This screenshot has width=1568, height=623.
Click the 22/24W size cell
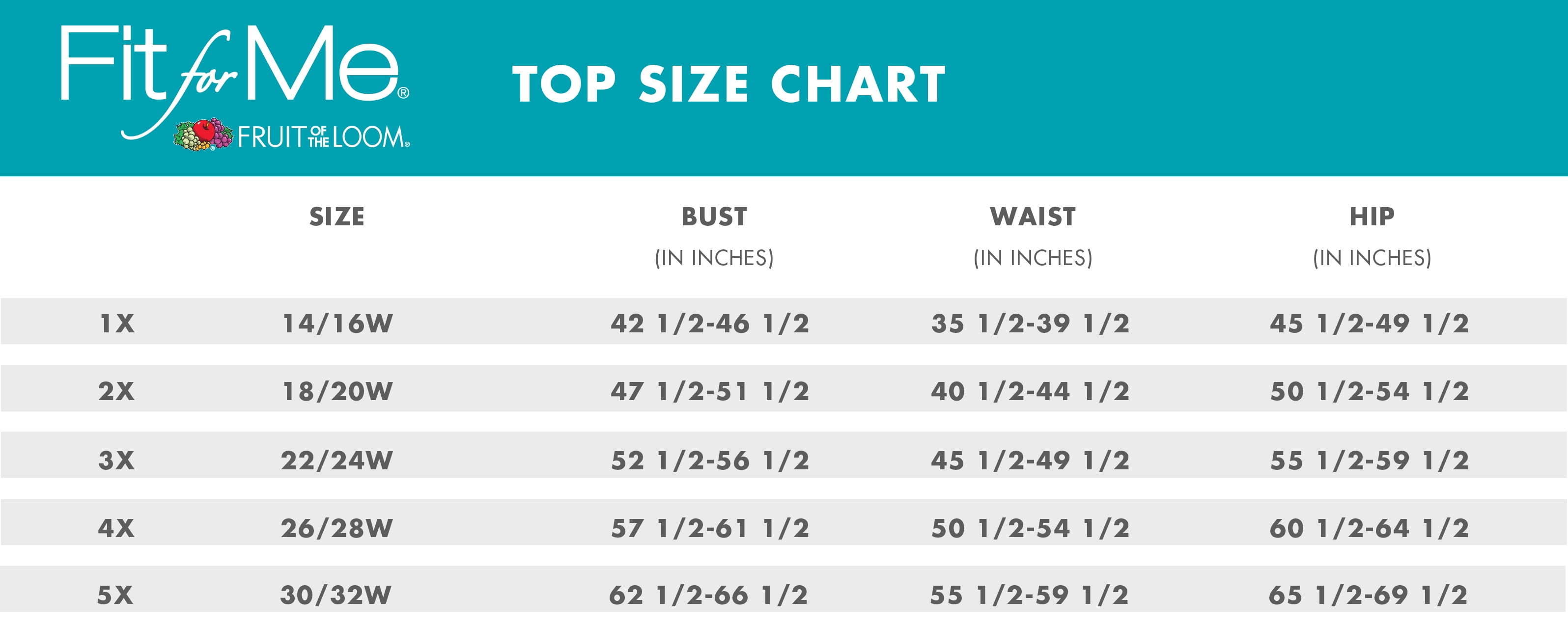[336, 460]
